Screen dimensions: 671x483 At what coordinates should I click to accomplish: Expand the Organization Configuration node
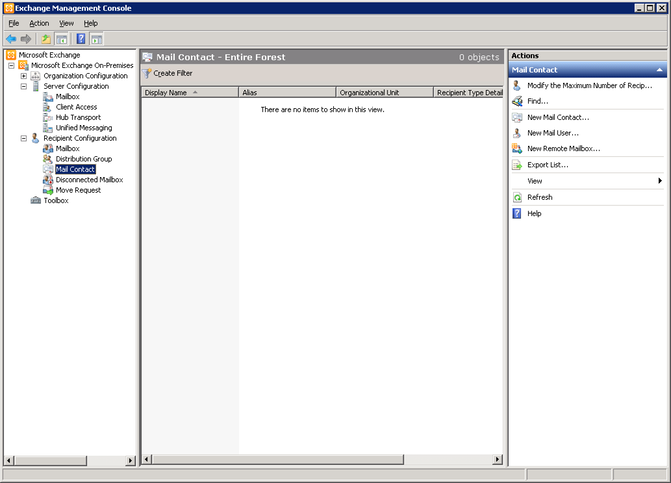point(24,76)
